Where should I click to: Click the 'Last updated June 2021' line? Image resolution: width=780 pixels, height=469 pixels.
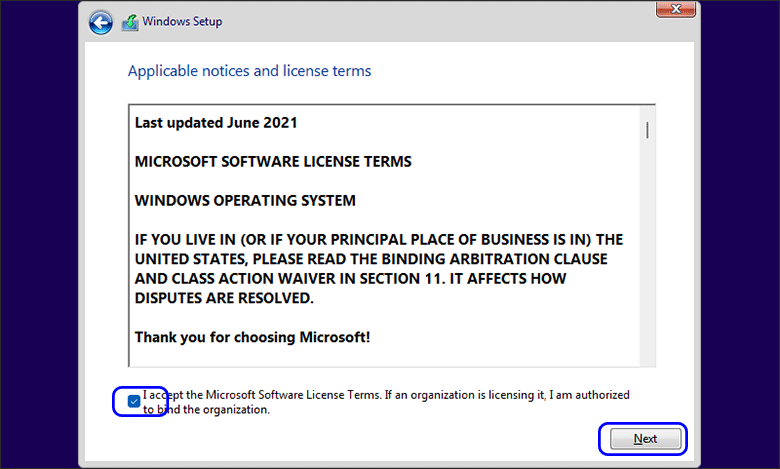pyautogui.click(x=216, y=123)
